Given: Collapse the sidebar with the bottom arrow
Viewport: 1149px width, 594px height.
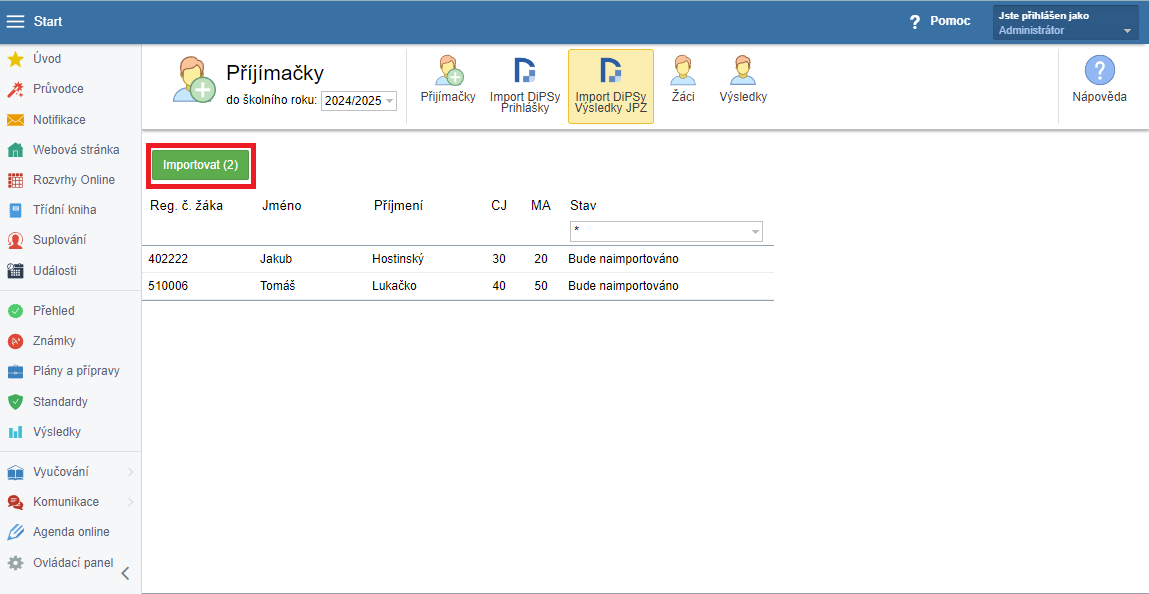Looking at the screenshot, I should pos(125,573).
